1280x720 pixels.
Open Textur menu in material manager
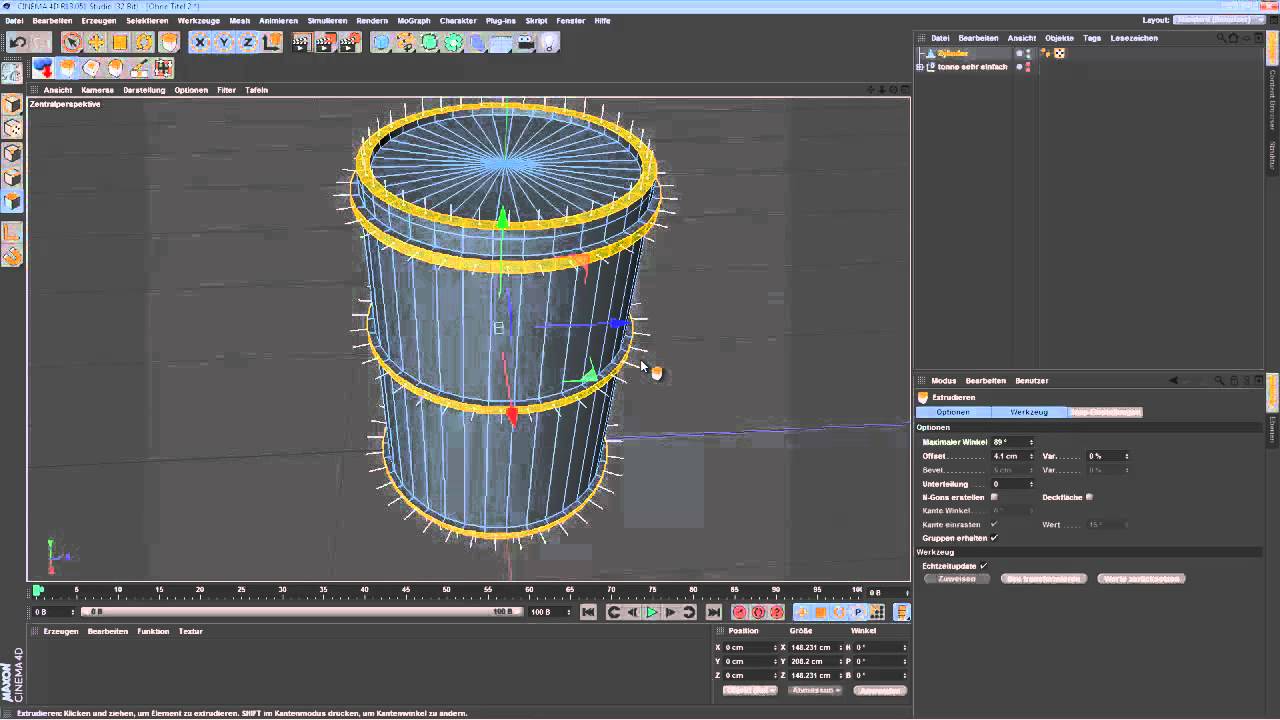(191, 632)
